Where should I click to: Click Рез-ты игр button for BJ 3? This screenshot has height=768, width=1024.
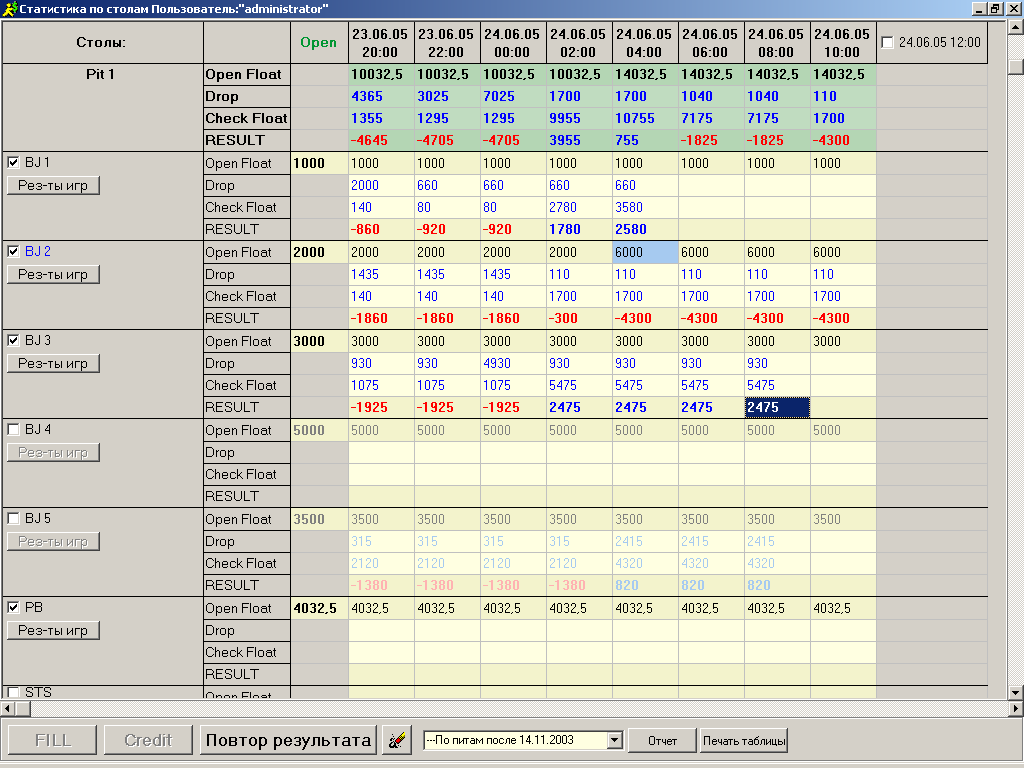pyautogui.click(x=53, y=363)
